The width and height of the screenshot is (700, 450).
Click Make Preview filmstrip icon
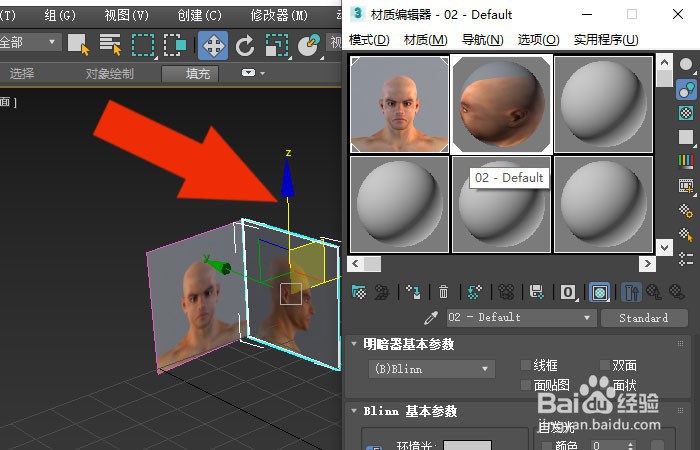click(x=686, y=186)
